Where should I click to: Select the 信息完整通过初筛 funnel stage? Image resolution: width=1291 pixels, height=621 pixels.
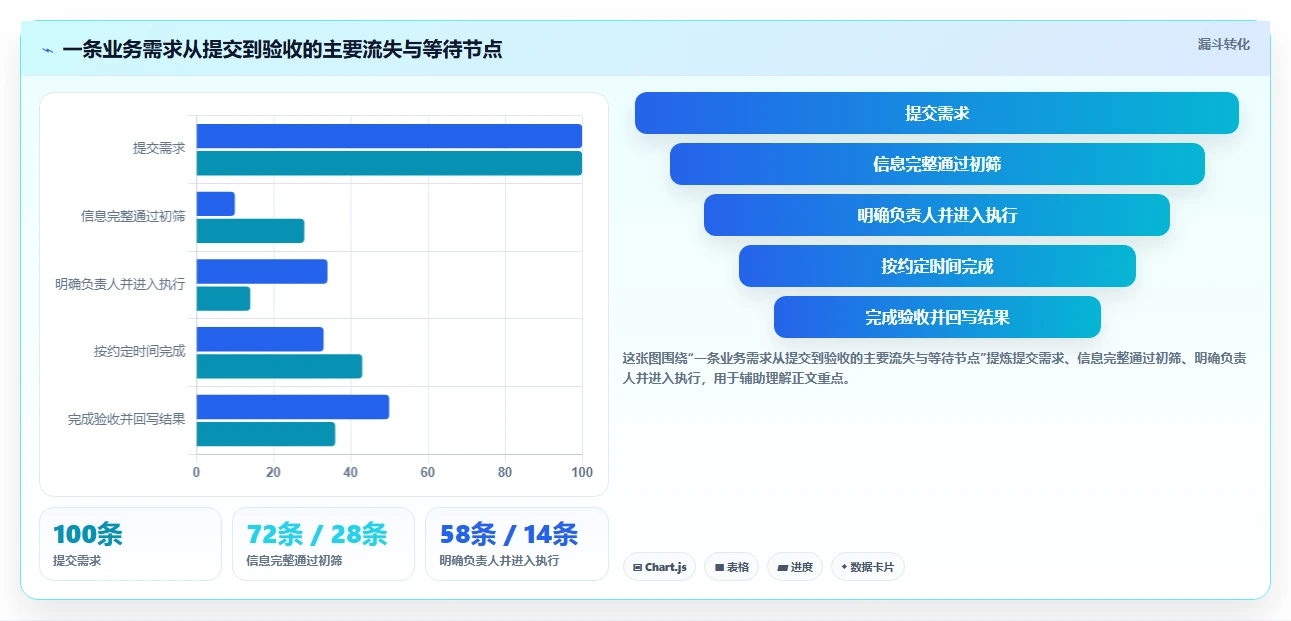[x=937, y=164]
